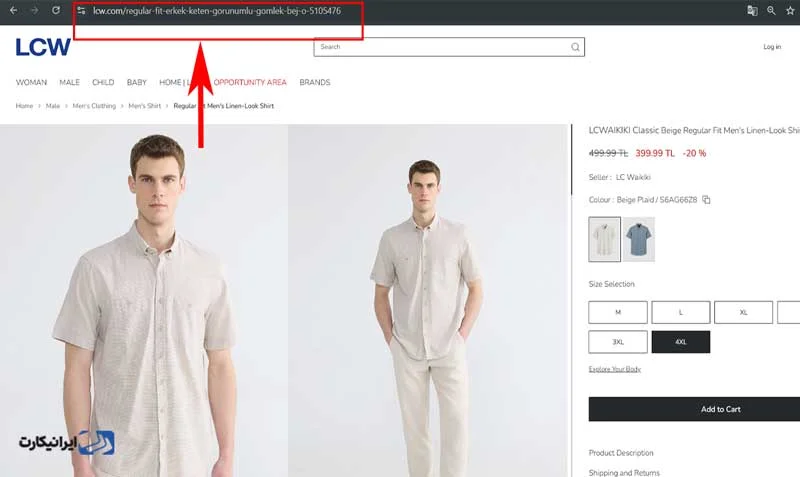Go to the LCW logo homepage

(x=43, y=47)
